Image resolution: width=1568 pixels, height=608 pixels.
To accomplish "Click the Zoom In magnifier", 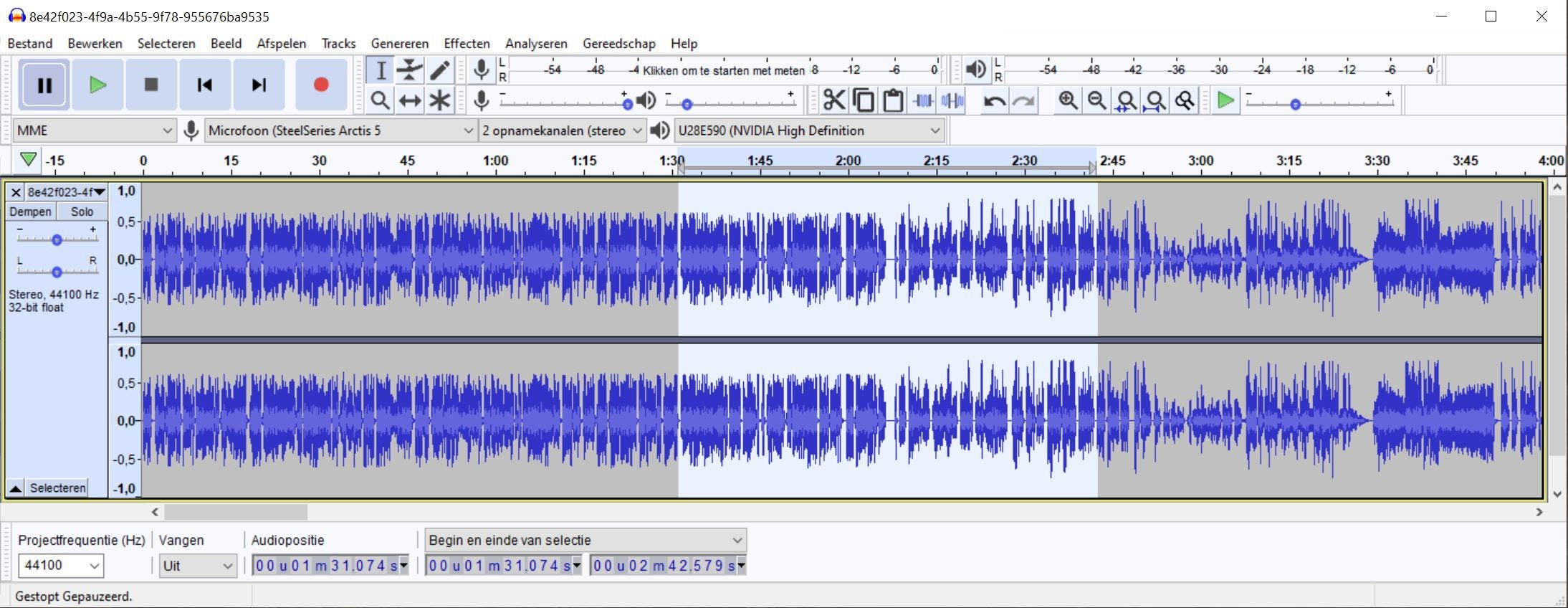I will tap(1068, 101).
